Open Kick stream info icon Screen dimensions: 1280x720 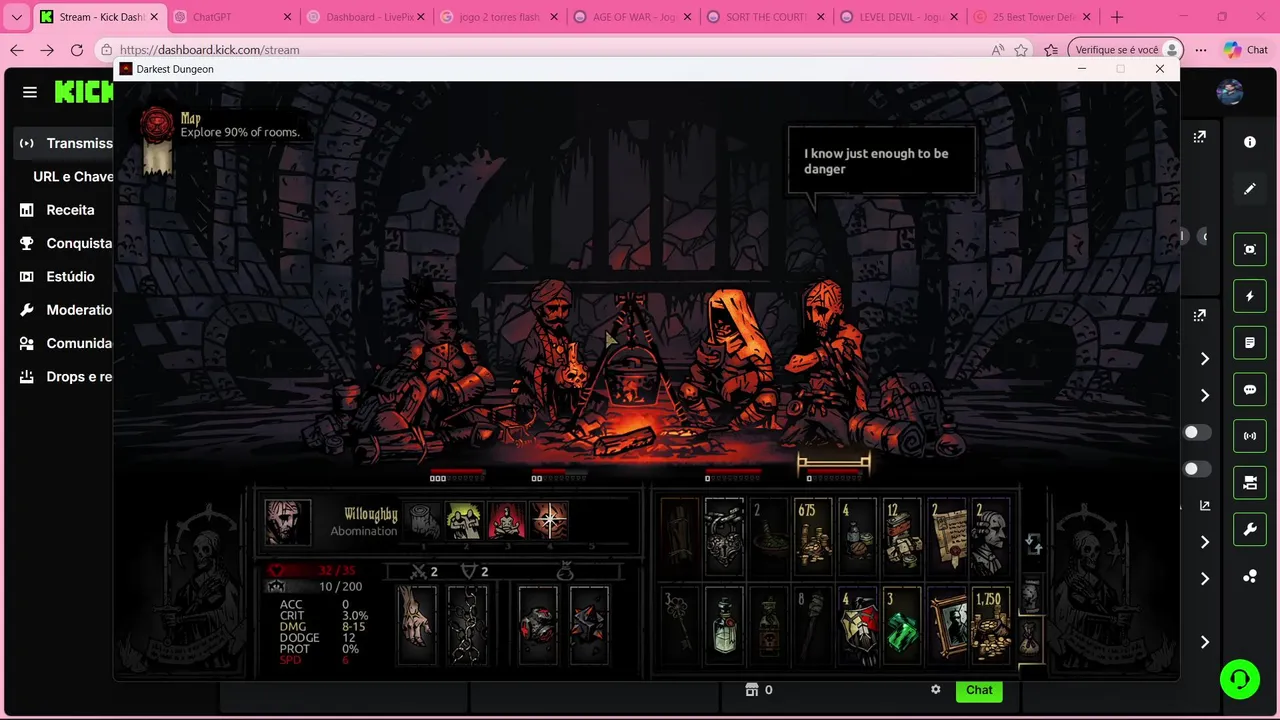(1249, 142)
